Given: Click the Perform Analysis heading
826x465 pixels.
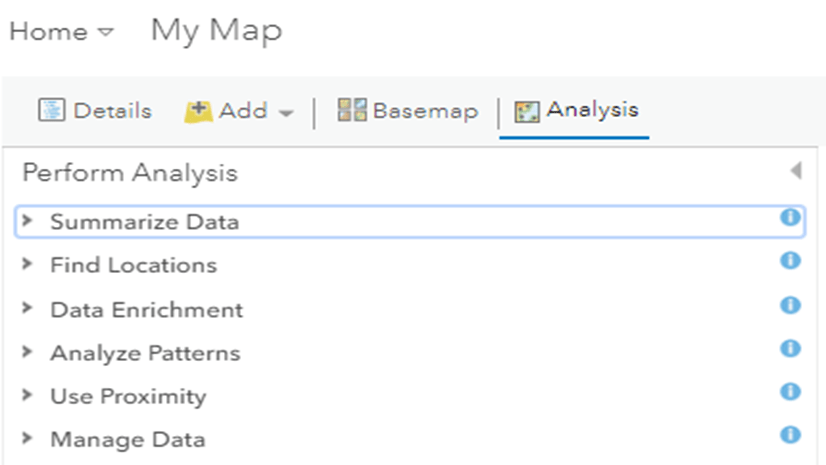Looking at the screenshot, I should tap(130, 173).
